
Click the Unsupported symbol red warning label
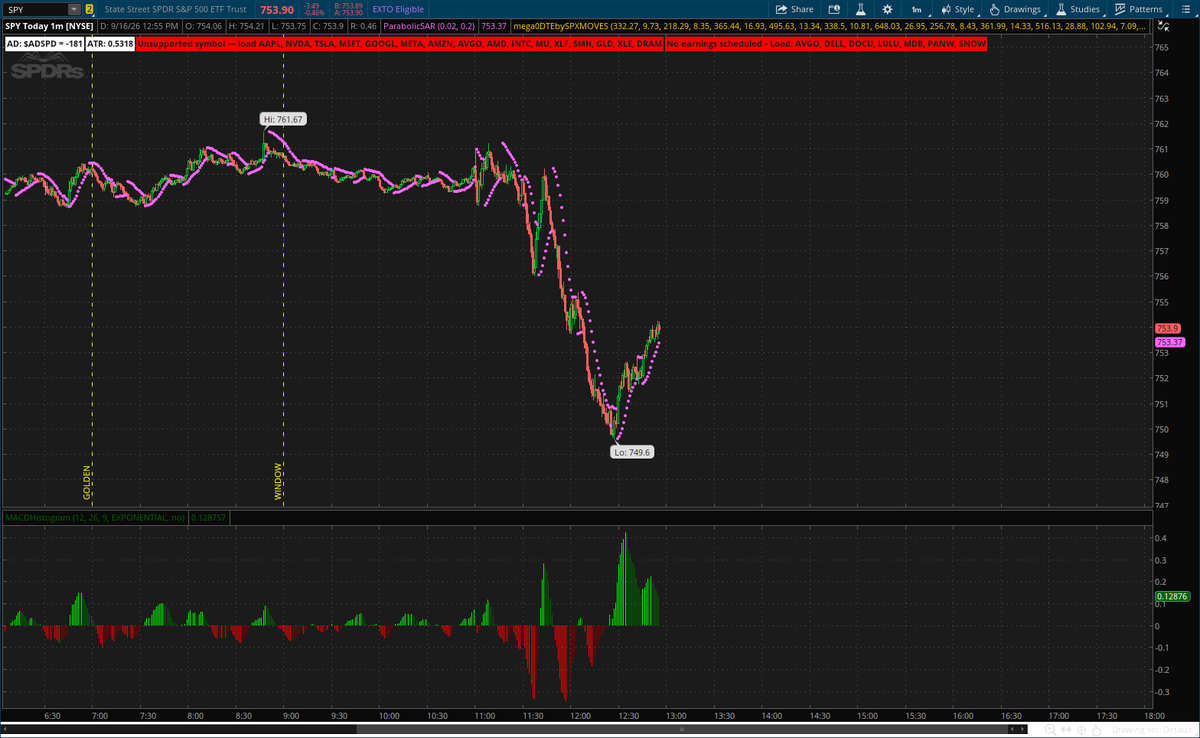point(399,44)
